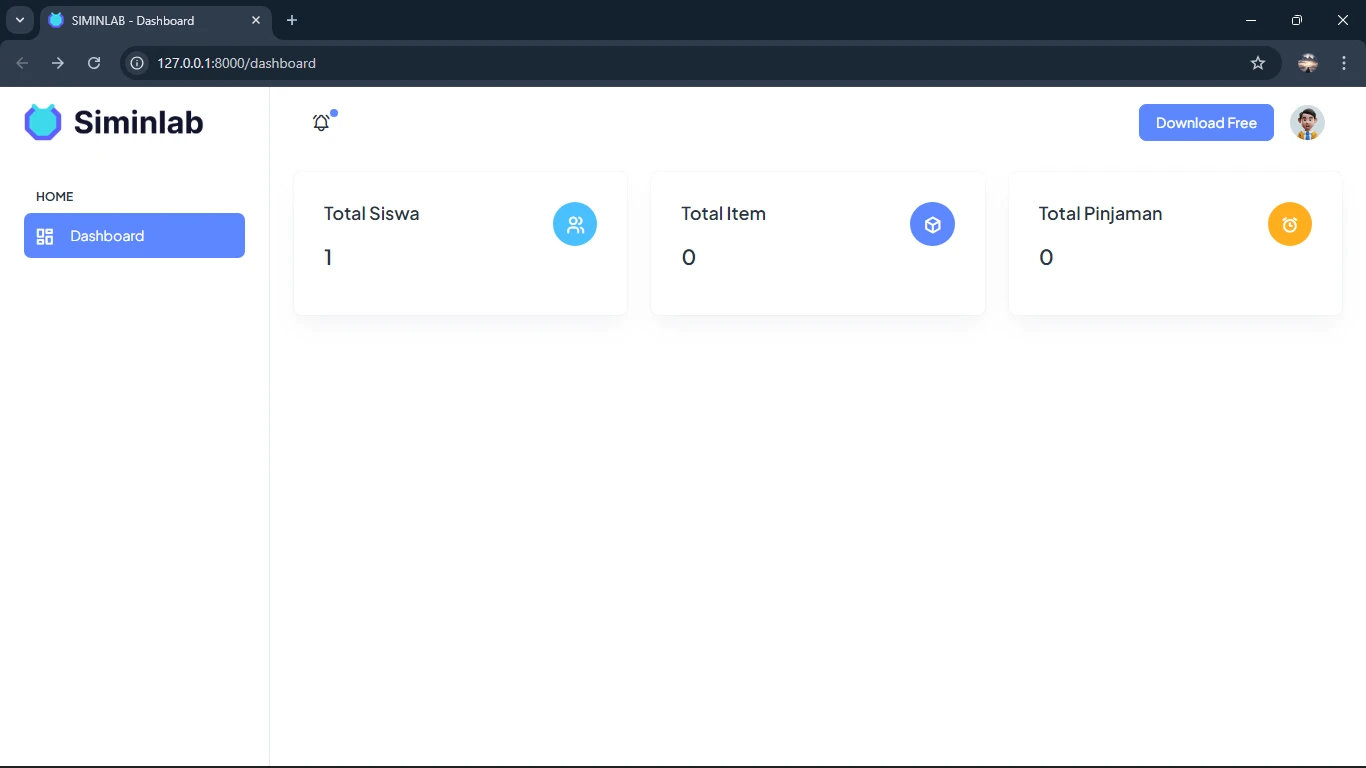Viewport: 1366px width, 768px height.
Task: Click the notification bell icon
Action: pos(321,123)
